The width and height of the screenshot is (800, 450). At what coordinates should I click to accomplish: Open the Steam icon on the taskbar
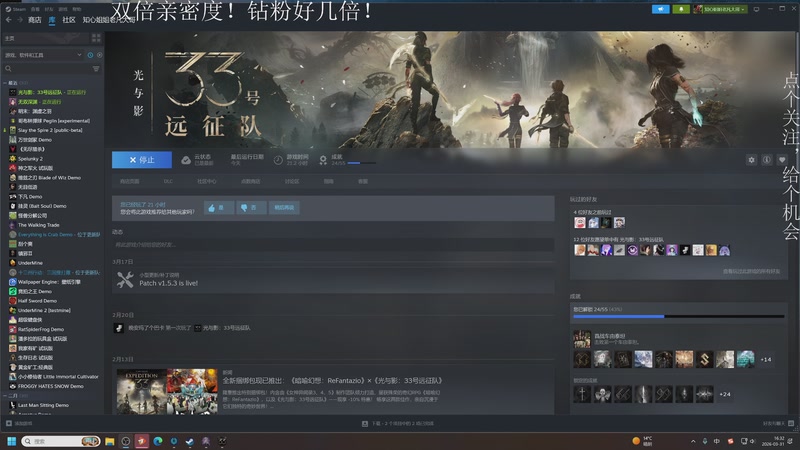(x=190, y=441)
